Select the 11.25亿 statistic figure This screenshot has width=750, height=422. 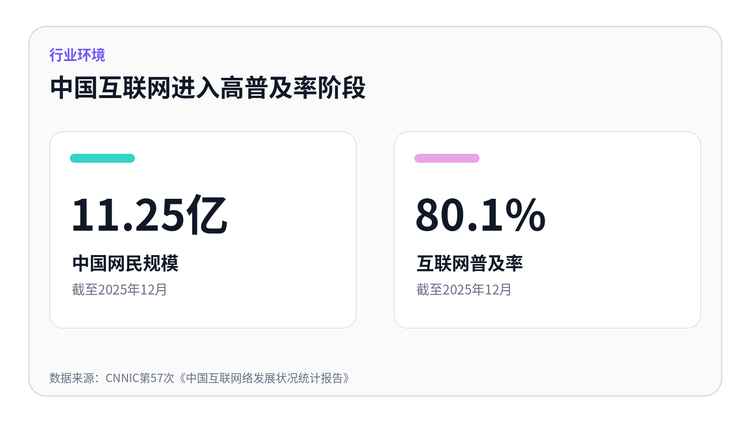point(149,215)
